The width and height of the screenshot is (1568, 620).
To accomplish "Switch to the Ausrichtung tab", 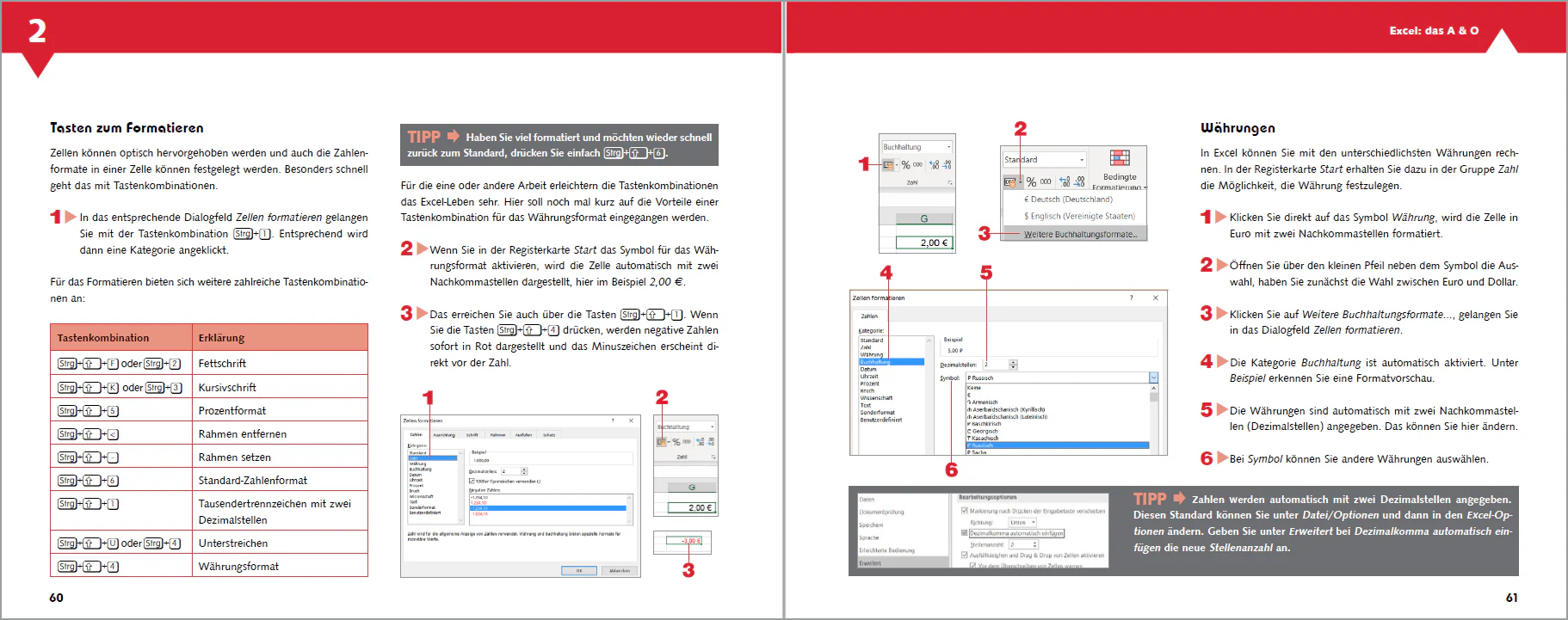I will 444,435.
